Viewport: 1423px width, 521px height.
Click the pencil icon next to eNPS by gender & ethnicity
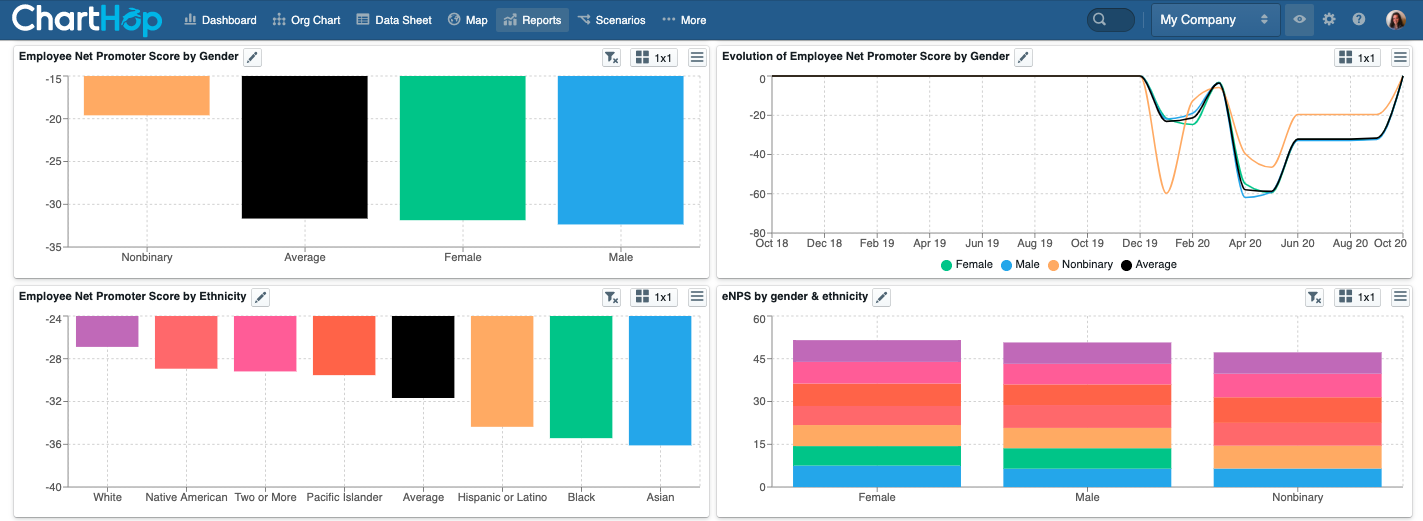[x=881, y=297]
